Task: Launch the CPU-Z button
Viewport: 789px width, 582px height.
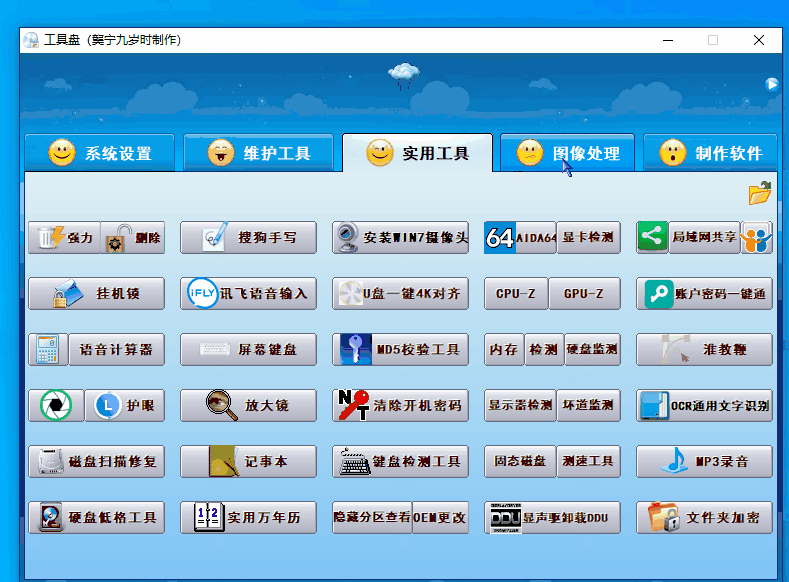Action: click(x=516, y=294)
